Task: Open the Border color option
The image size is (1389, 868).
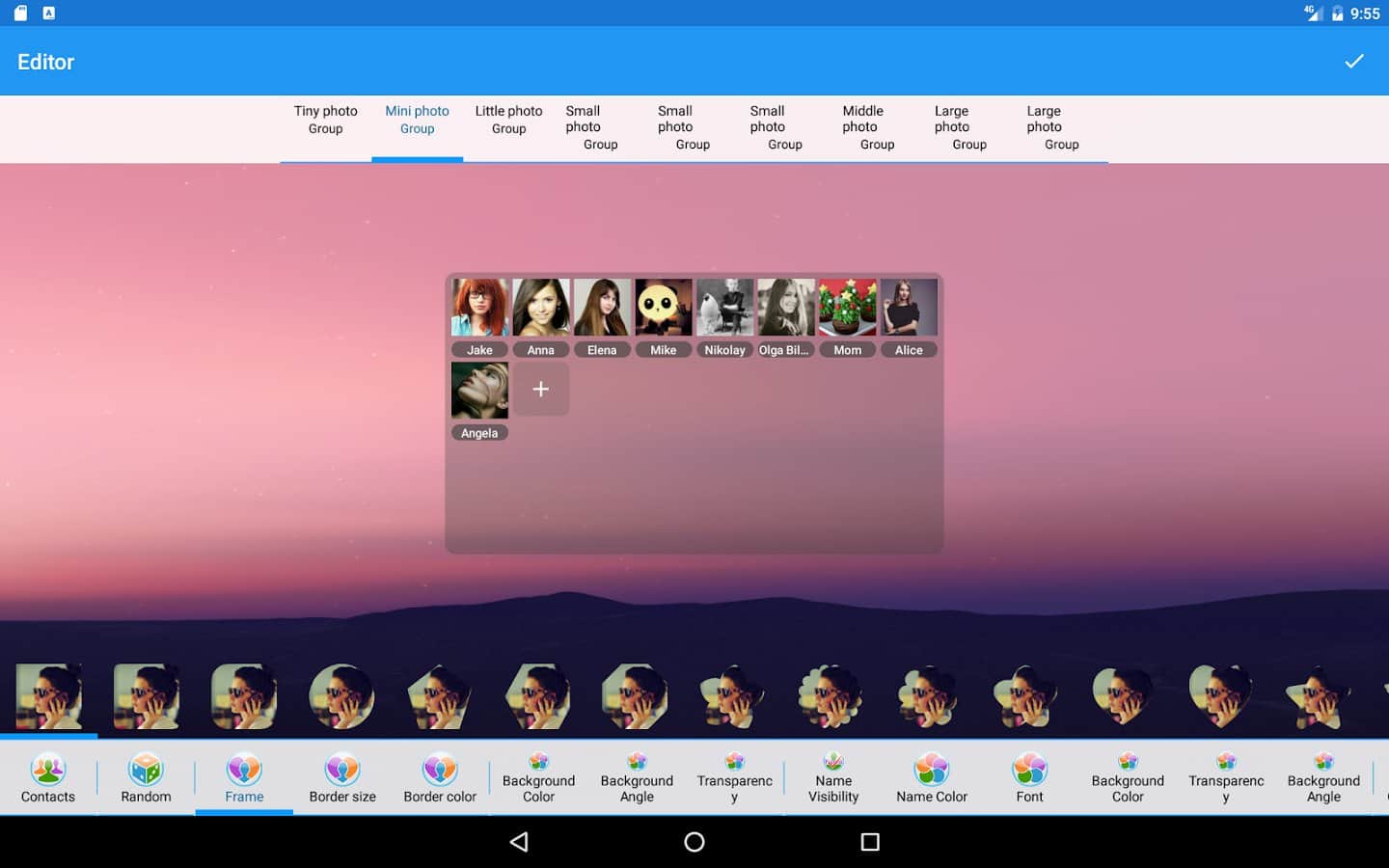Action: click(x=440, y=777)
